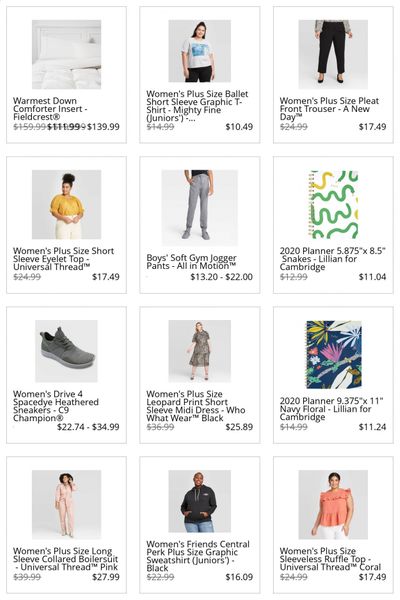Viewport: 400px width, 600px height.
Task: Select the Navy Floral 2020 Planner image
Action: pos(333,354)
